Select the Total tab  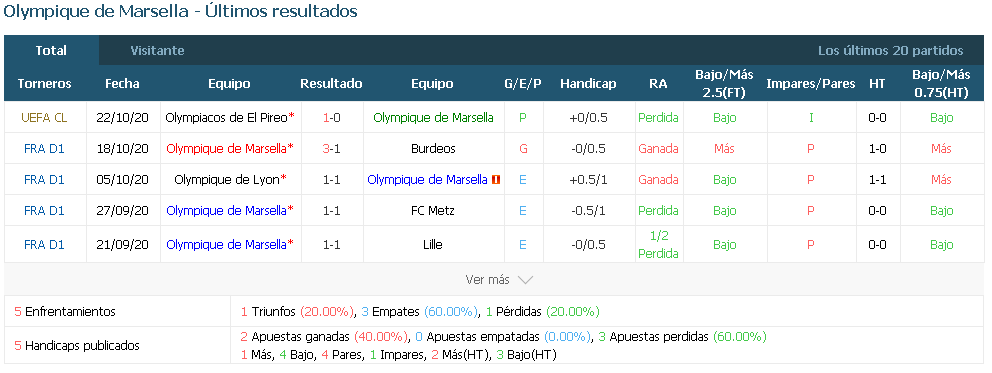point(51,51)
